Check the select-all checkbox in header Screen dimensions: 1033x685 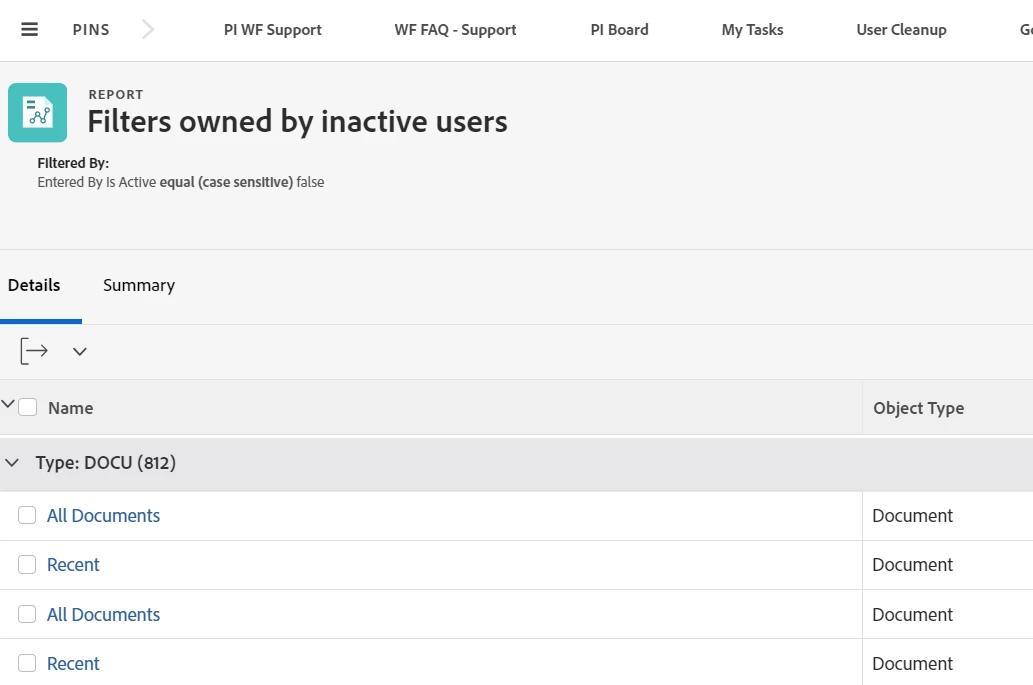coord(27,407)
